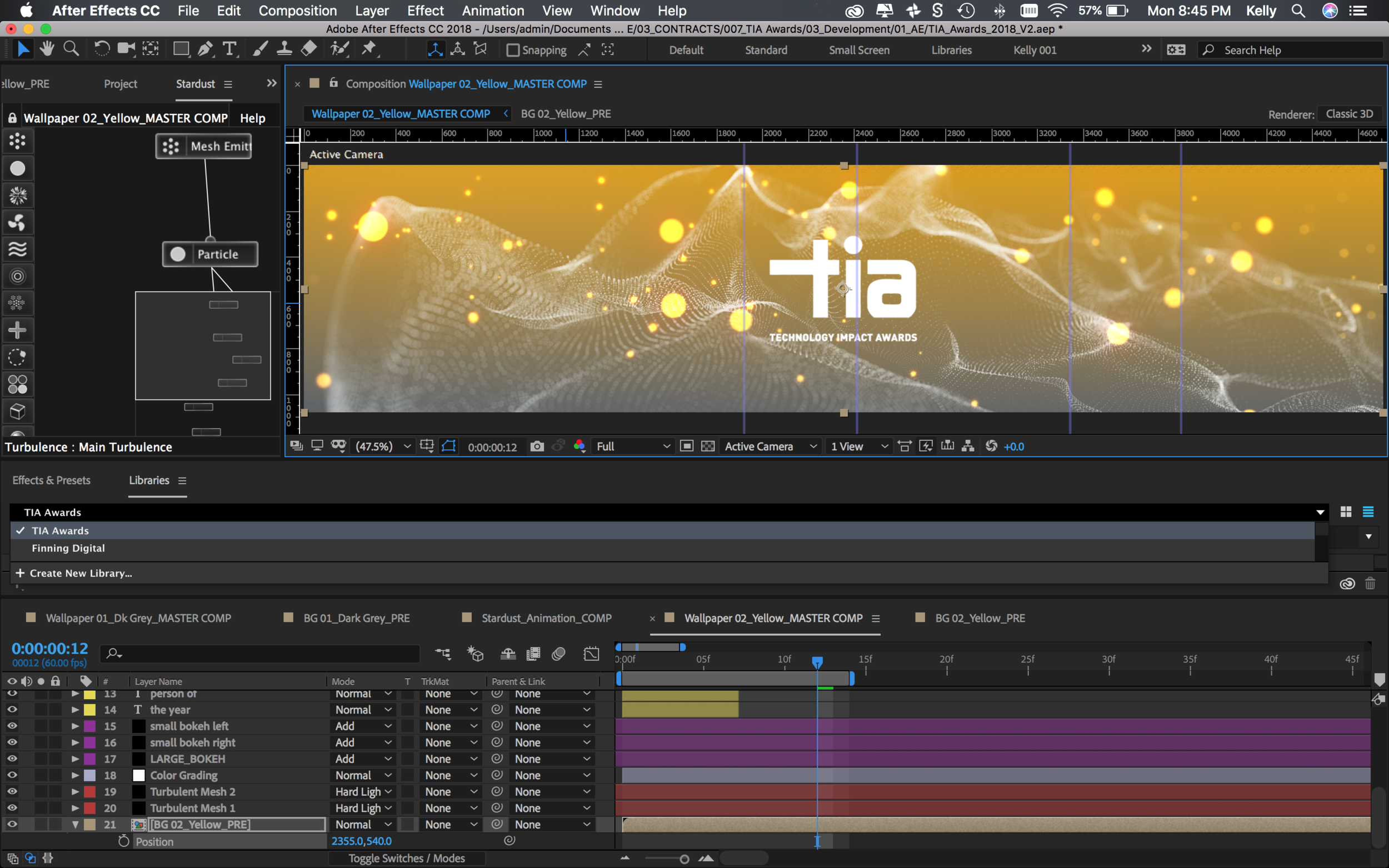Screen dimensions: 1389x868
Task: Open the TIA Awards library dropdown
Action: [x=669, y=512]
